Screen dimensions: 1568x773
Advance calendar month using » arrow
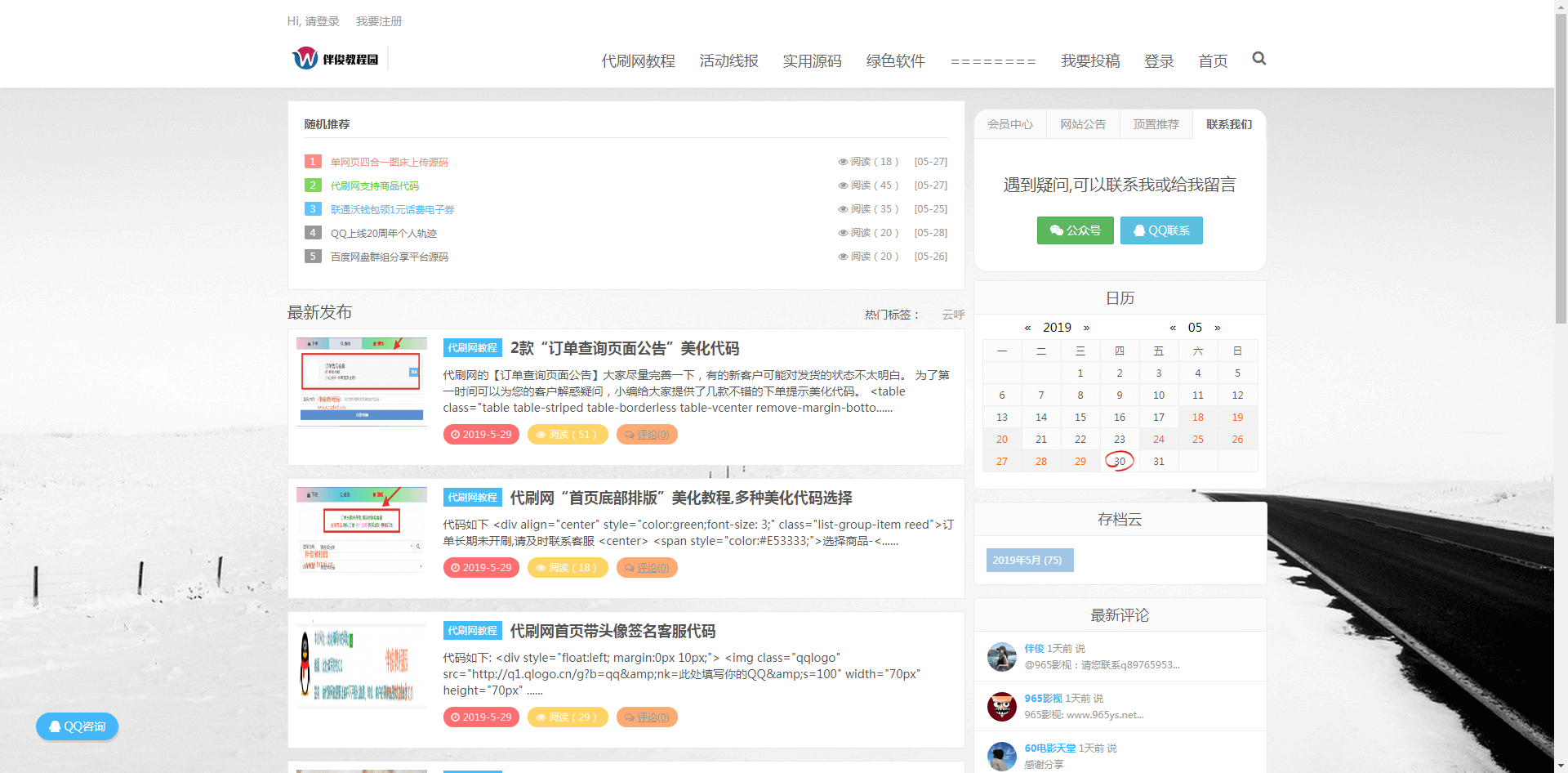coord(1218,327)
